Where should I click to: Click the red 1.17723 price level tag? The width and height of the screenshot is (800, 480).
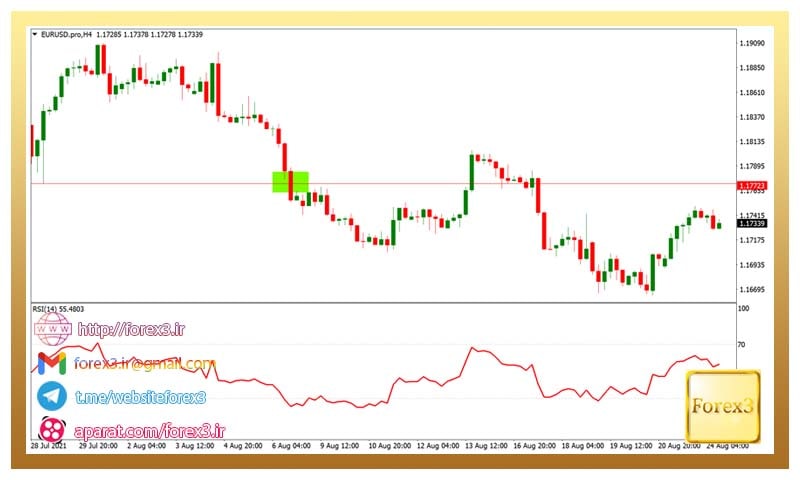click(x=752, y=186)
